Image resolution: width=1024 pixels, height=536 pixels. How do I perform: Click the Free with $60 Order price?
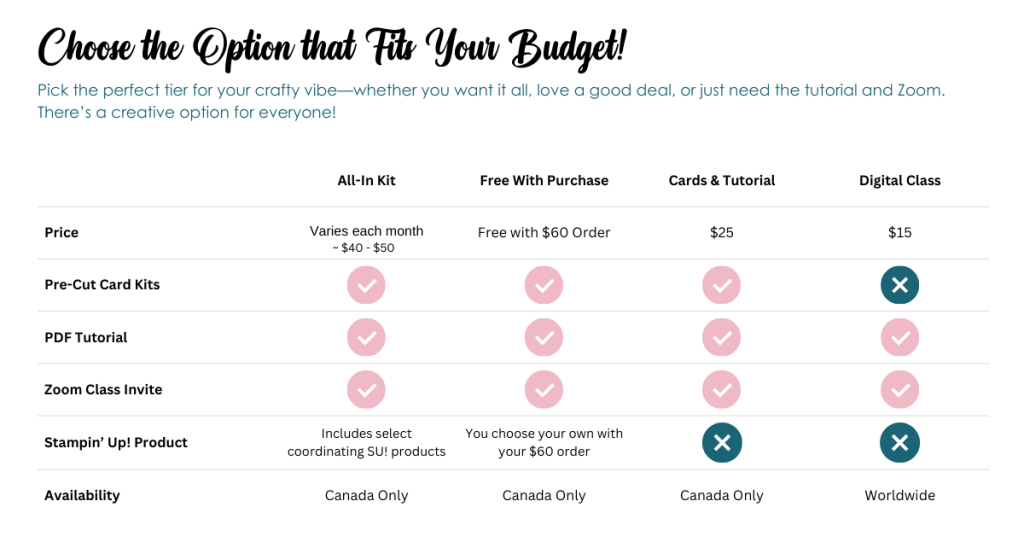[544, 232]
